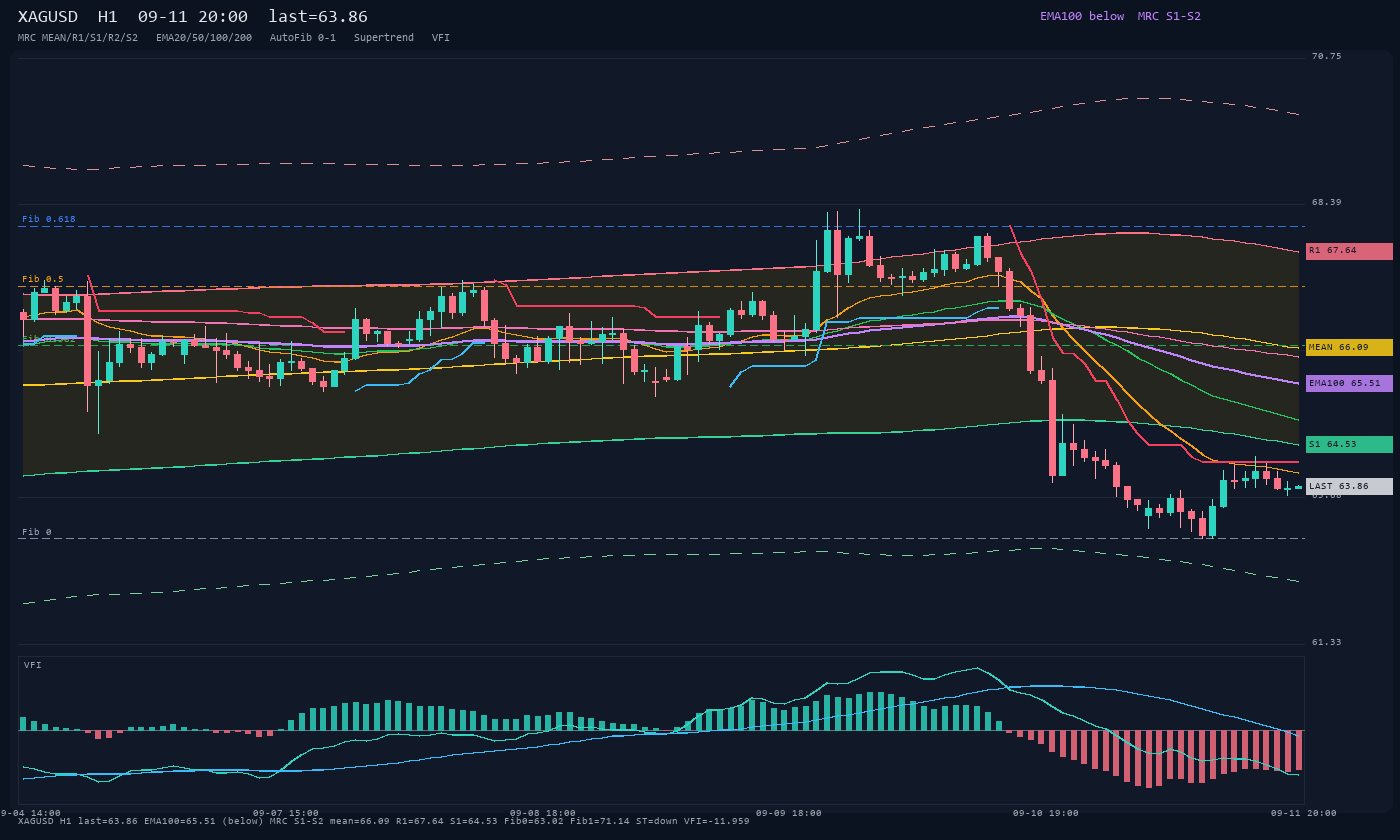Click the Fib 0.5 level label
This screenshot has height=840, width=1400.
pos(43,279)
